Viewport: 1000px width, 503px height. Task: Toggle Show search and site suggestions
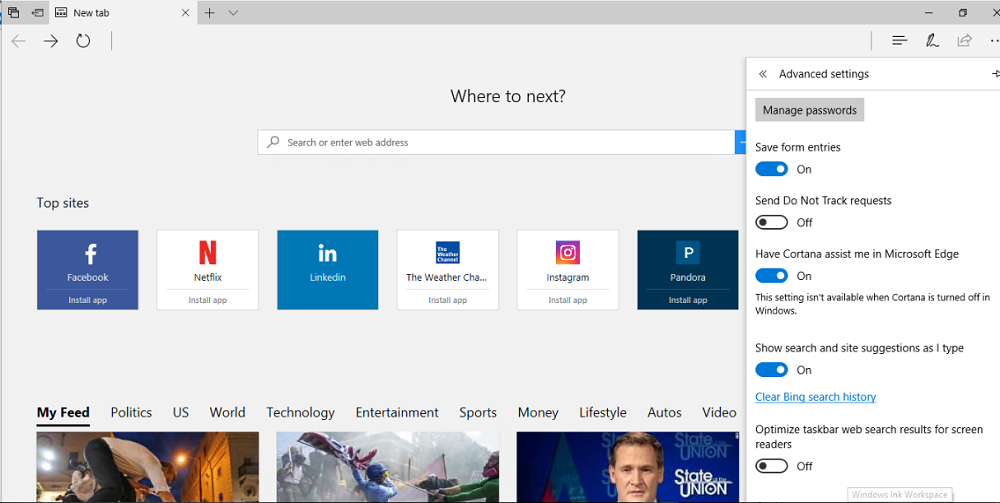[x=771, y=370]
